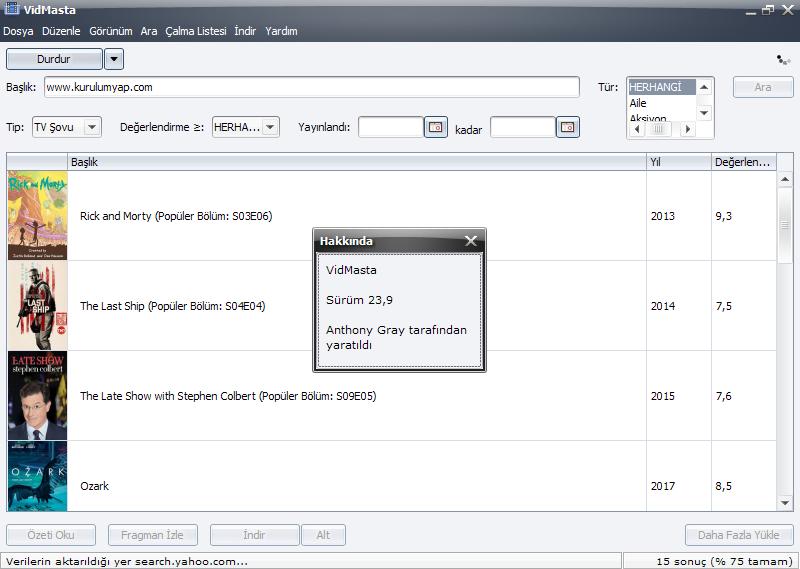
Task: Click the Alt button
Action: (323, 535)
